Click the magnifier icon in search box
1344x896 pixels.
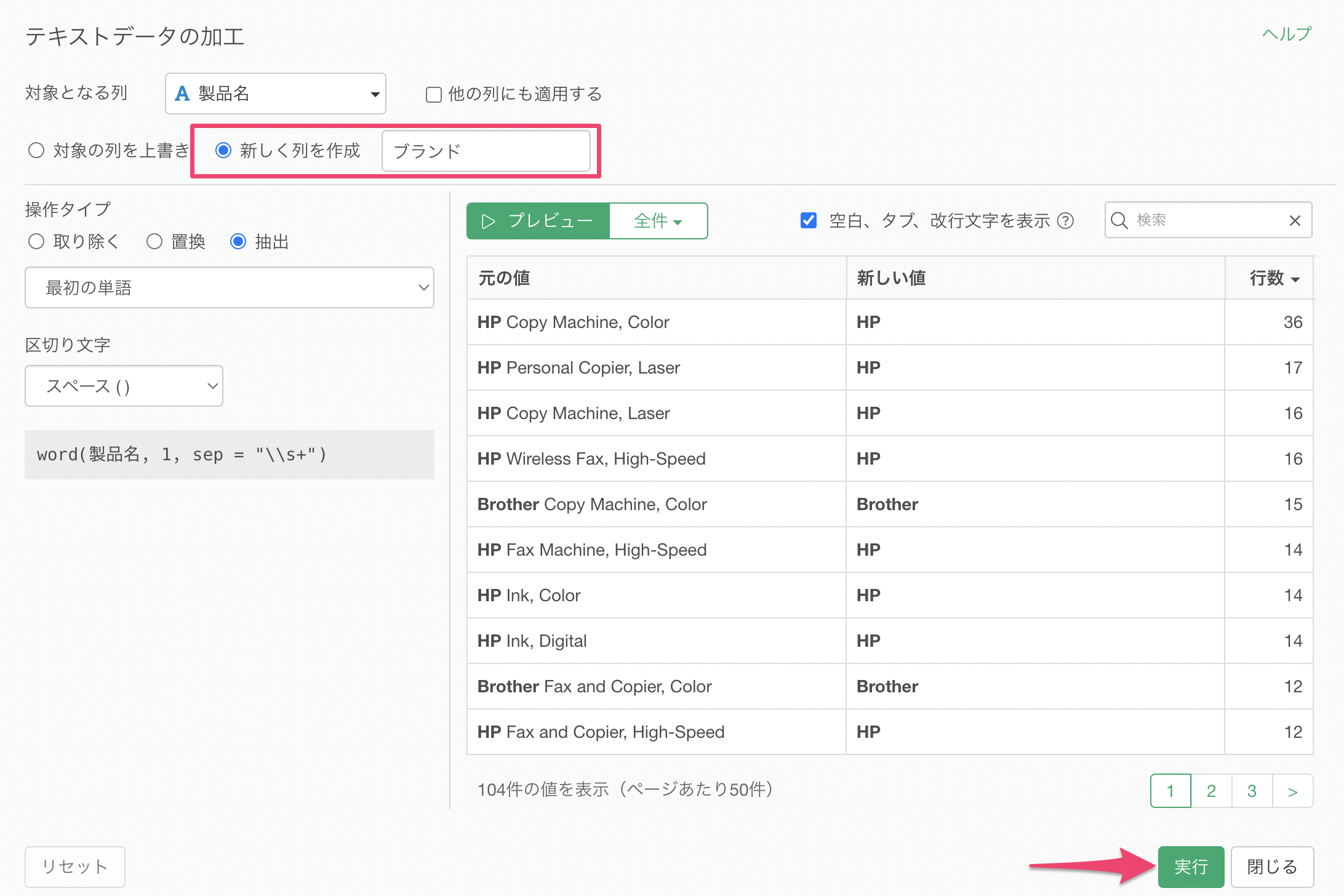coord(1119,220)
